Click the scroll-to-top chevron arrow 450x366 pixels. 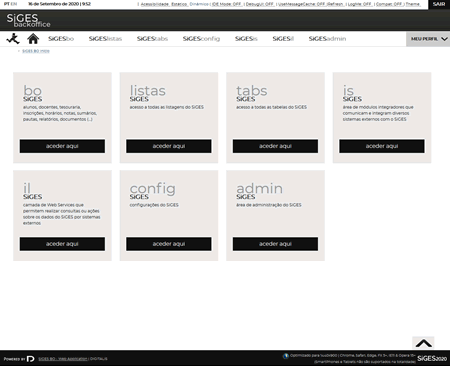(423, 343)
